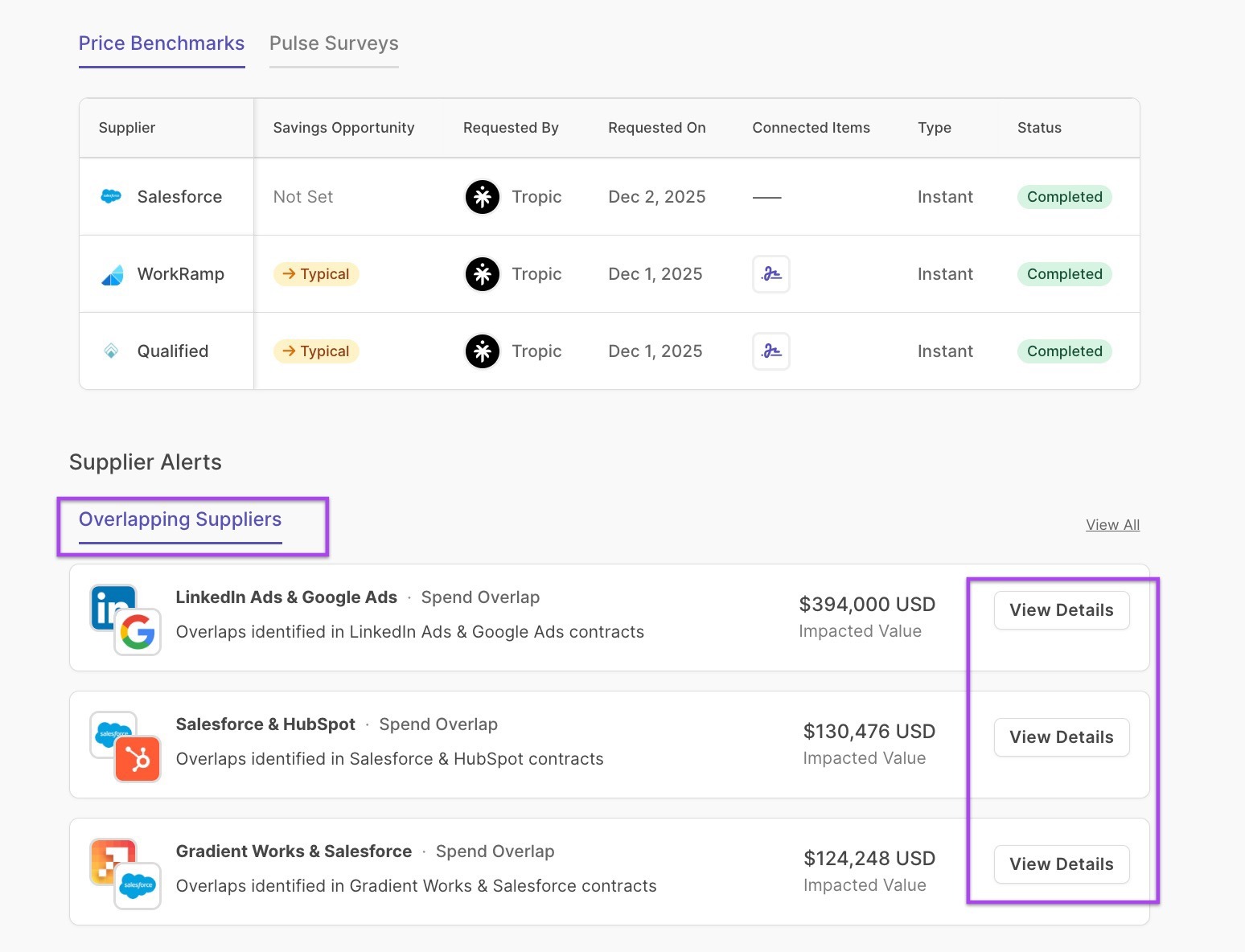The width and height of the screenshot is (1245, 952).
Task: Click the View All link
Action: click(x=1112, y=525)
